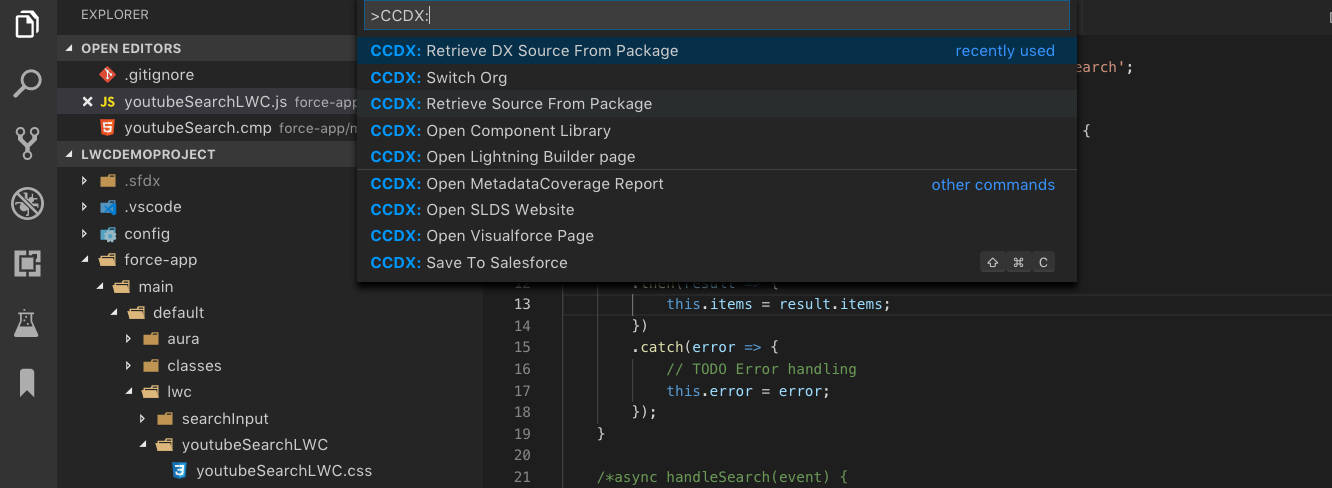Open .gitignore in open editors
The image size is (1332, 488).
click(x=159, y=75)
